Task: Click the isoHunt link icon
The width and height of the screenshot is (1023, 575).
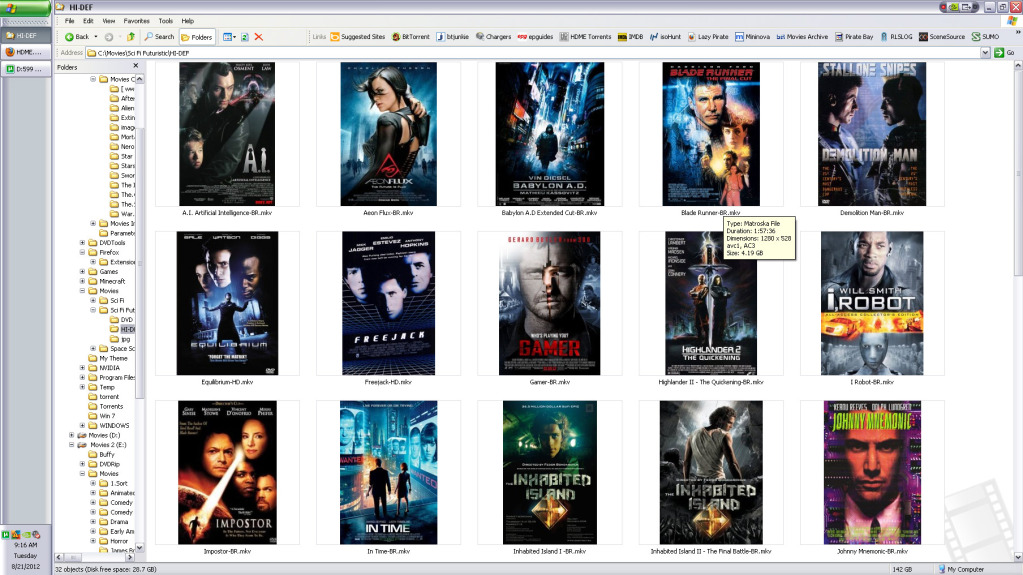Action: point(653,37)
